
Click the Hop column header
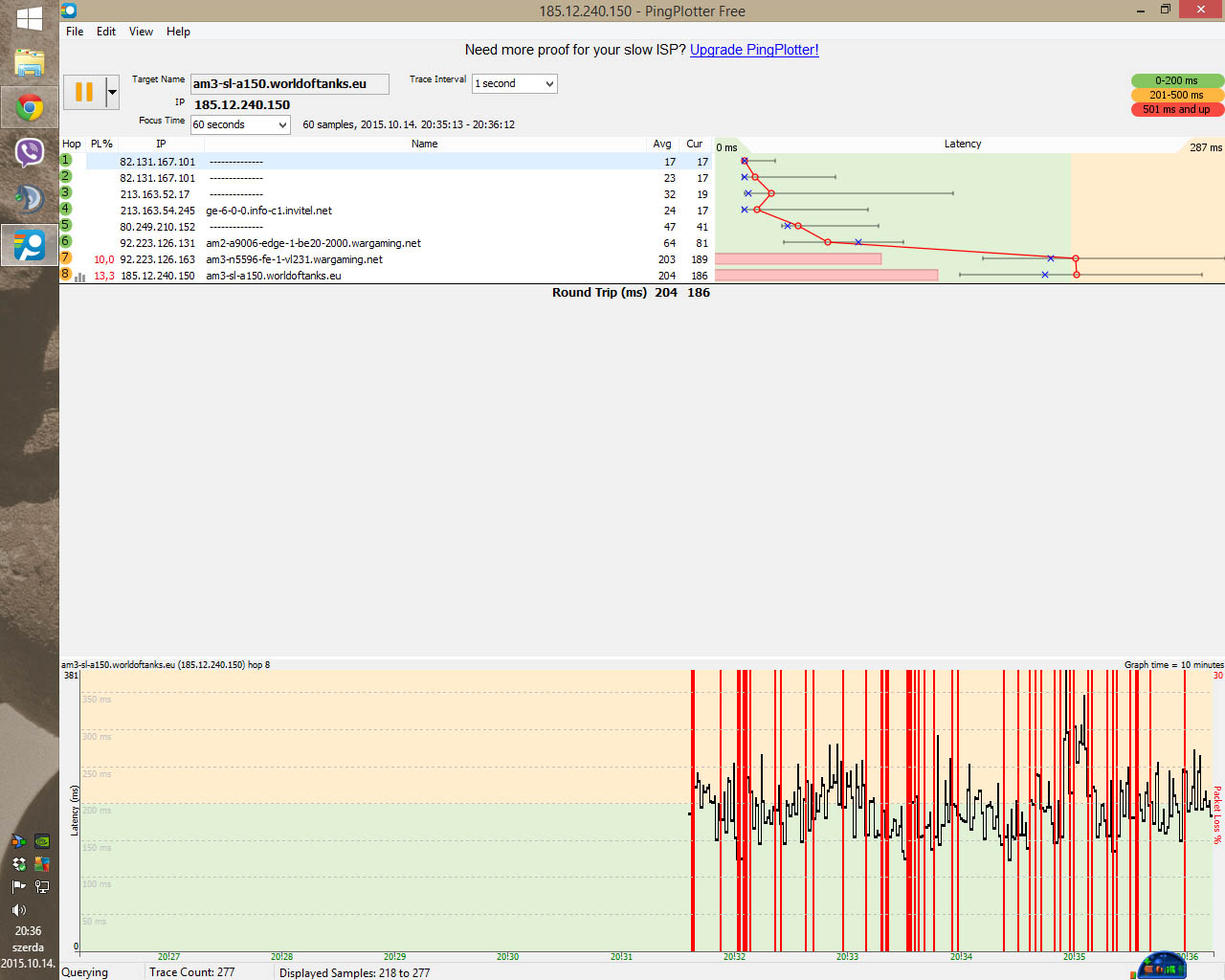(72, 144)
